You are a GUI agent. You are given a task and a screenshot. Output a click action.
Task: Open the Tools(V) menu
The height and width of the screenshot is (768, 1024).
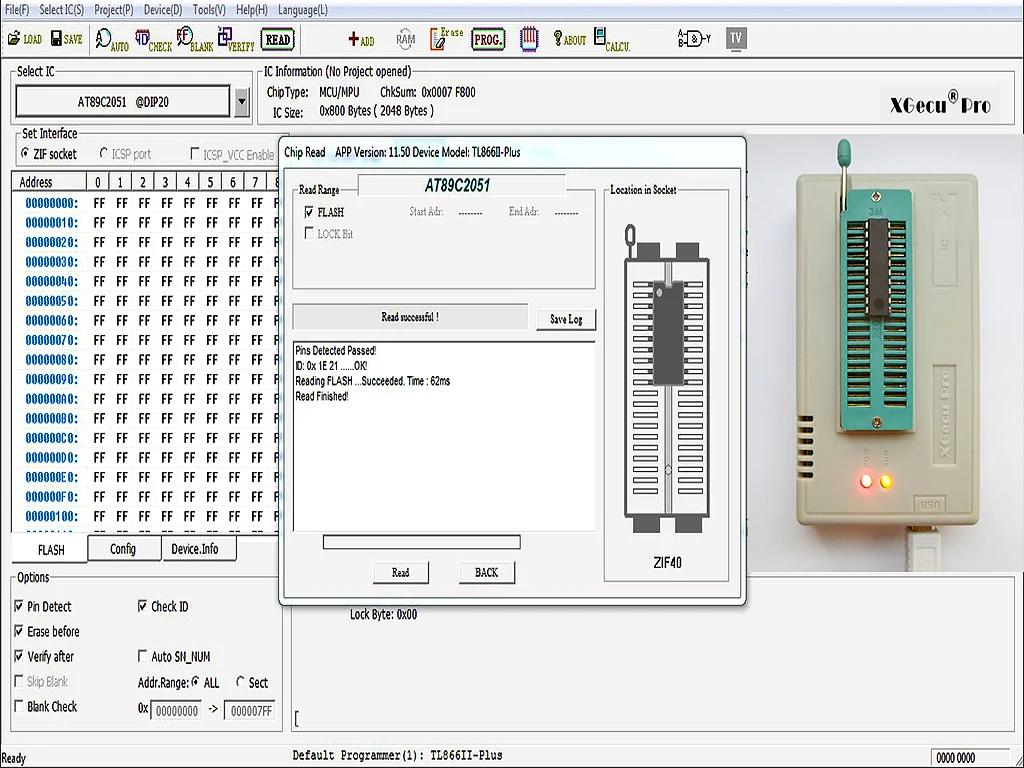pos(209,9)
